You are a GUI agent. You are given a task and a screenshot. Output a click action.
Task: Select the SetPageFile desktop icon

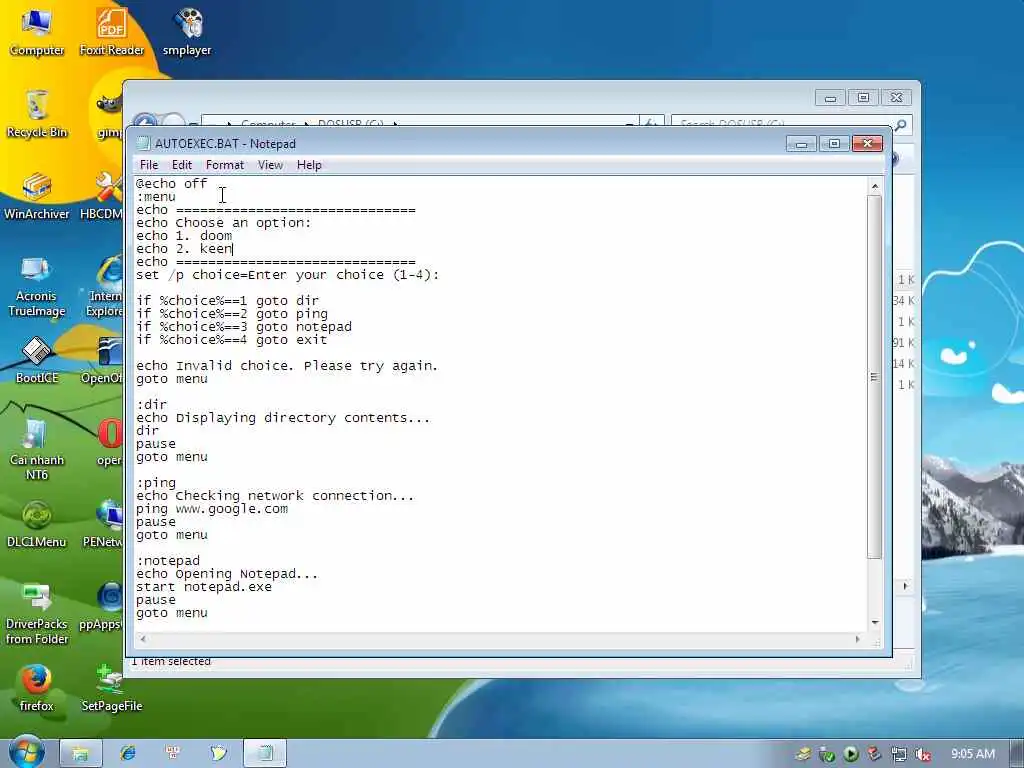point(112,688)
